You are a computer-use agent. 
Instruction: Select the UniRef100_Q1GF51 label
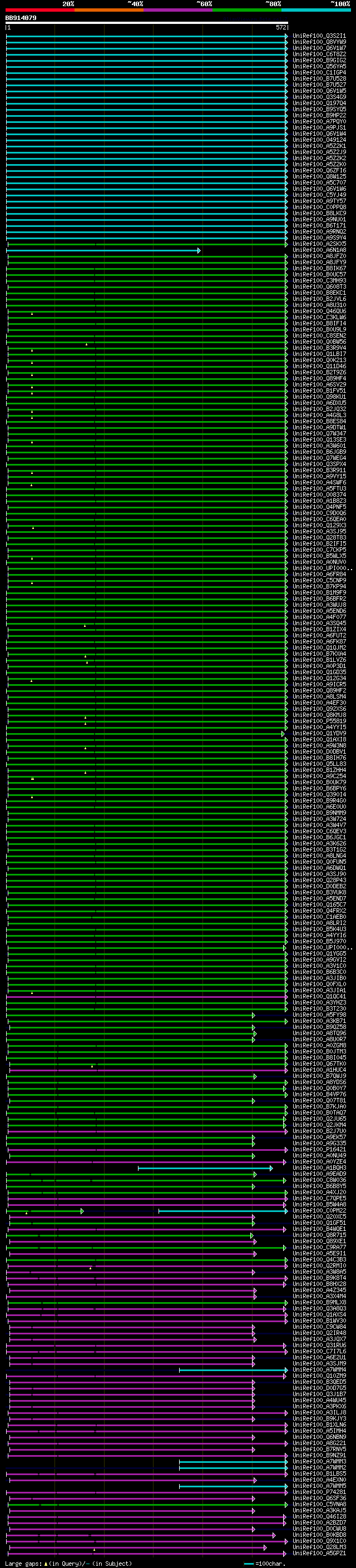tap(319, 1223)
